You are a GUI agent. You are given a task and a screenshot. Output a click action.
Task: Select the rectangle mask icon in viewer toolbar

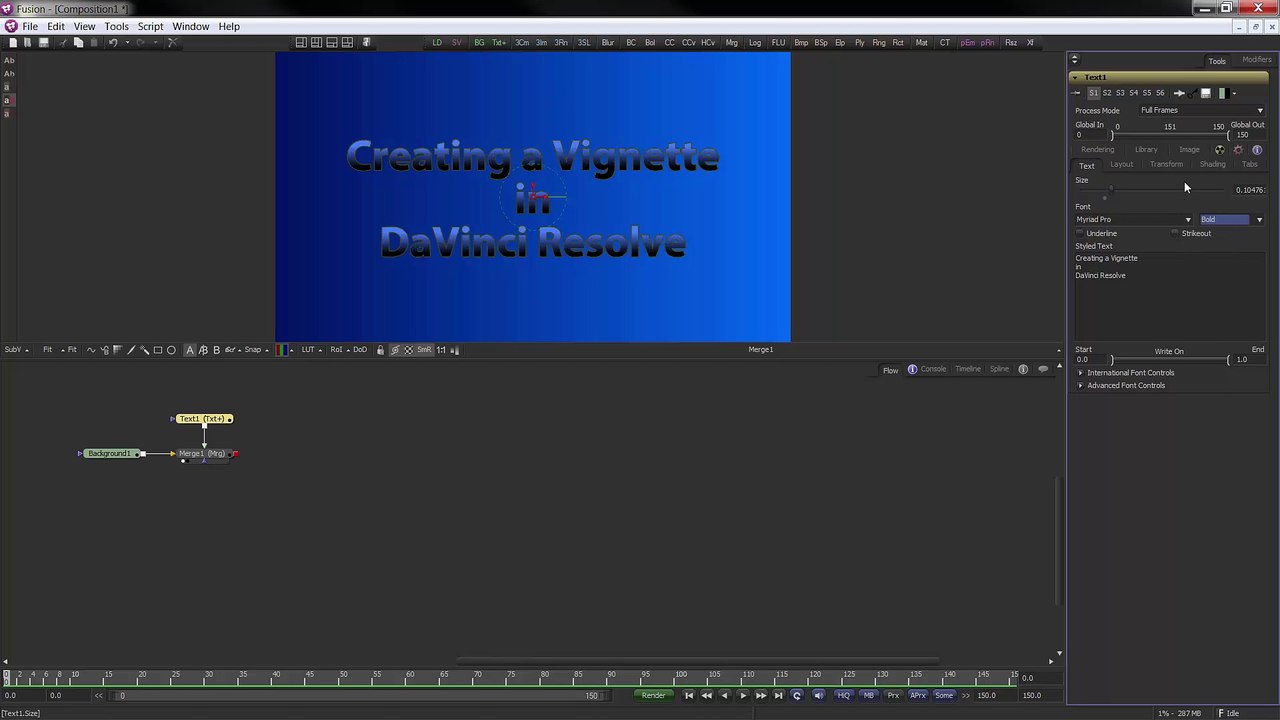click(x=158, y=350)
